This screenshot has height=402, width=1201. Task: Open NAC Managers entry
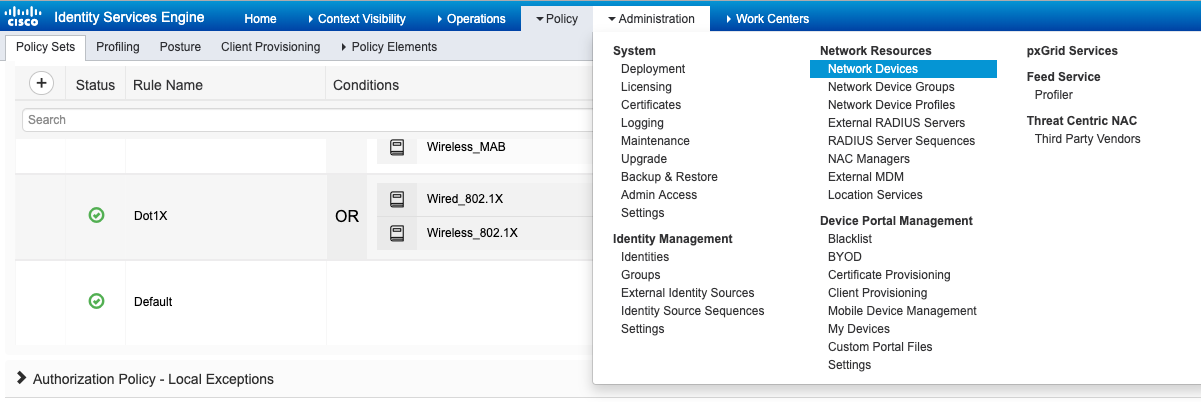click(869, 159)
